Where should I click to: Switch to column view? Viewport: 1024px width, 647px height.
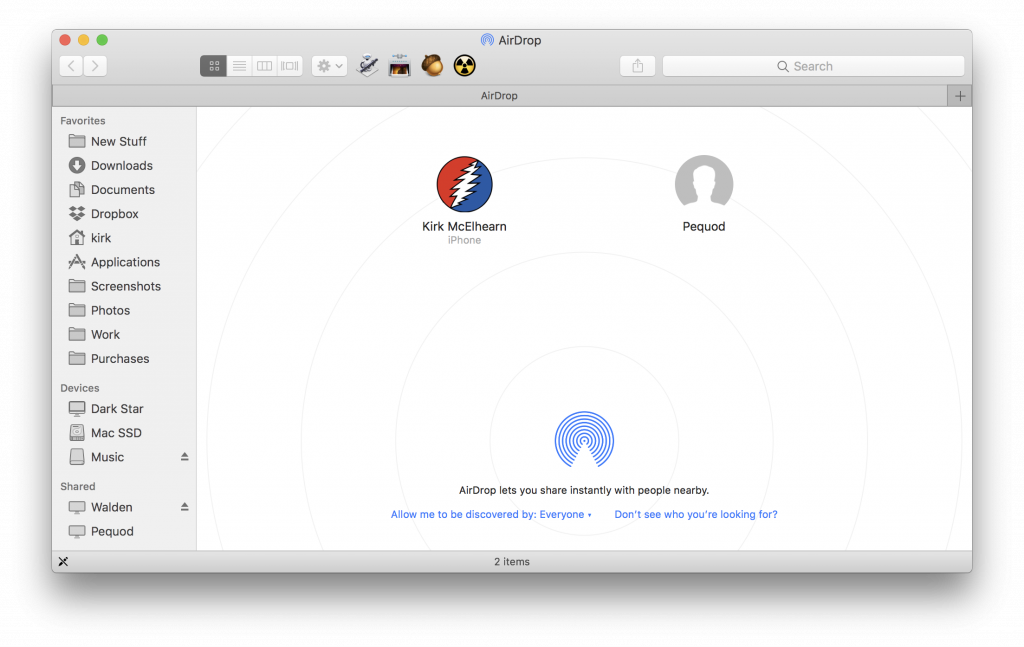point(264,65)
